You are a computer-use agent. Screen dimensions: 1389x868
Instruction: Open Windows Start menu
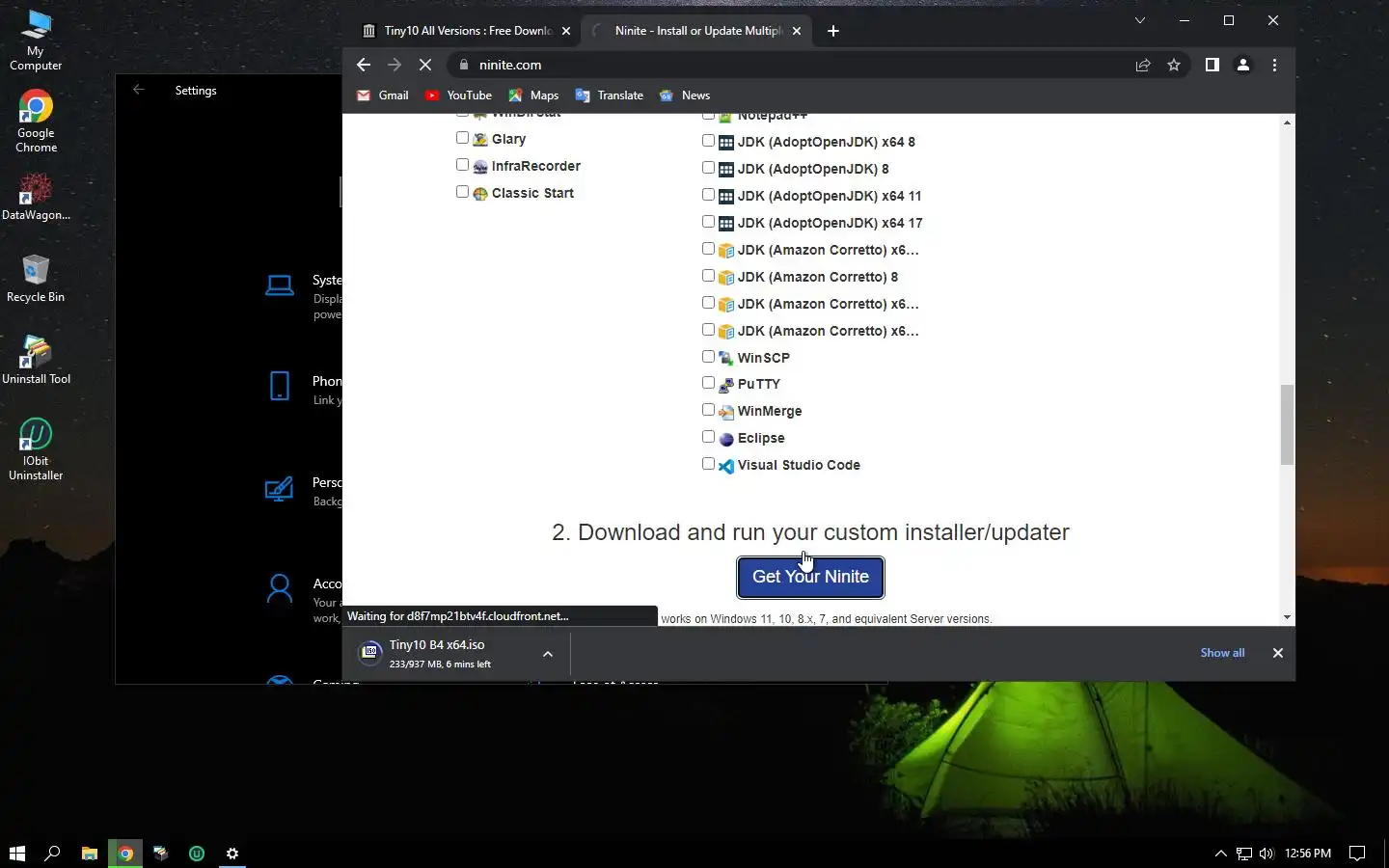(x=16, y=853)
